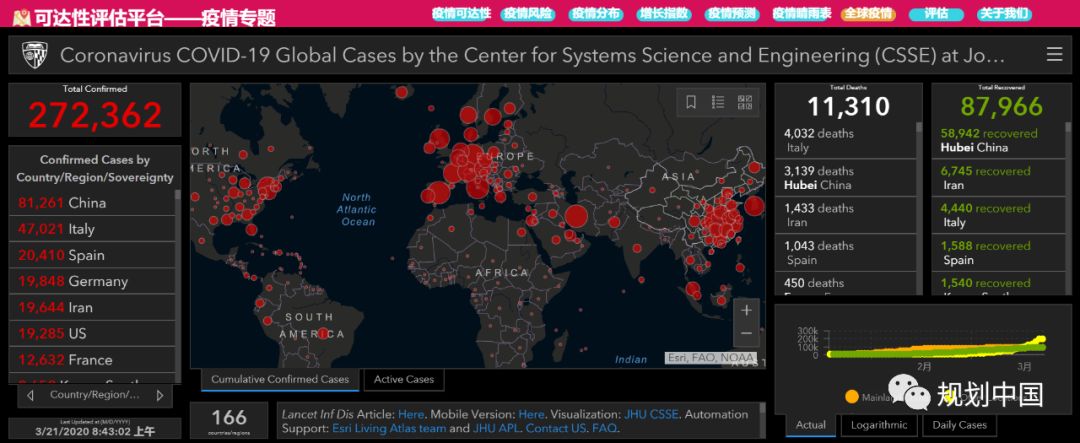Click the 1,043 deaths Spain entry
1080x443 pixels.
pos(846,252)
